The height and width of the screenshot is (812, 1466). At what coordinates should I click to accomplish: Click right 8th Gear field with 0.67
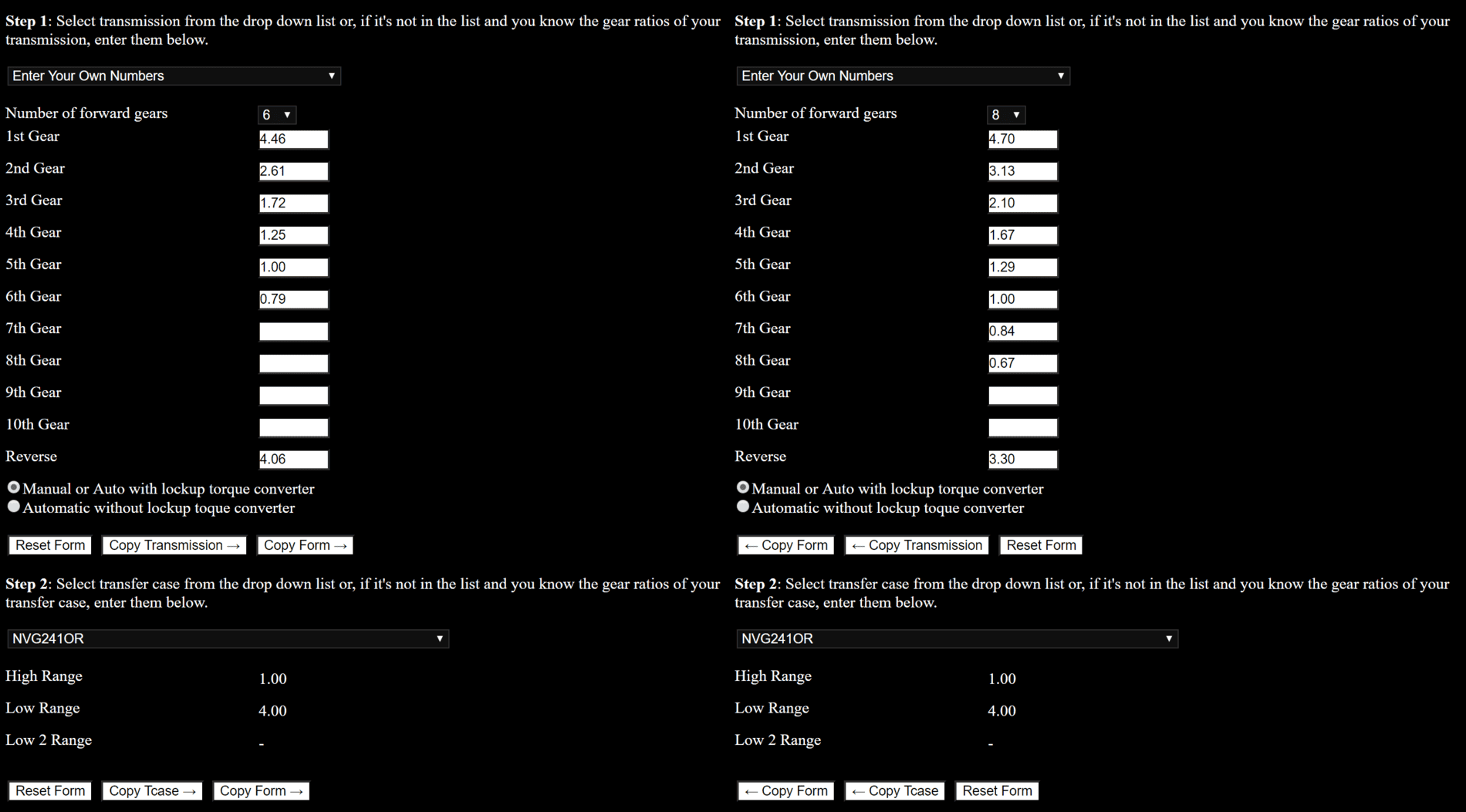click(x=1022, y=363)
